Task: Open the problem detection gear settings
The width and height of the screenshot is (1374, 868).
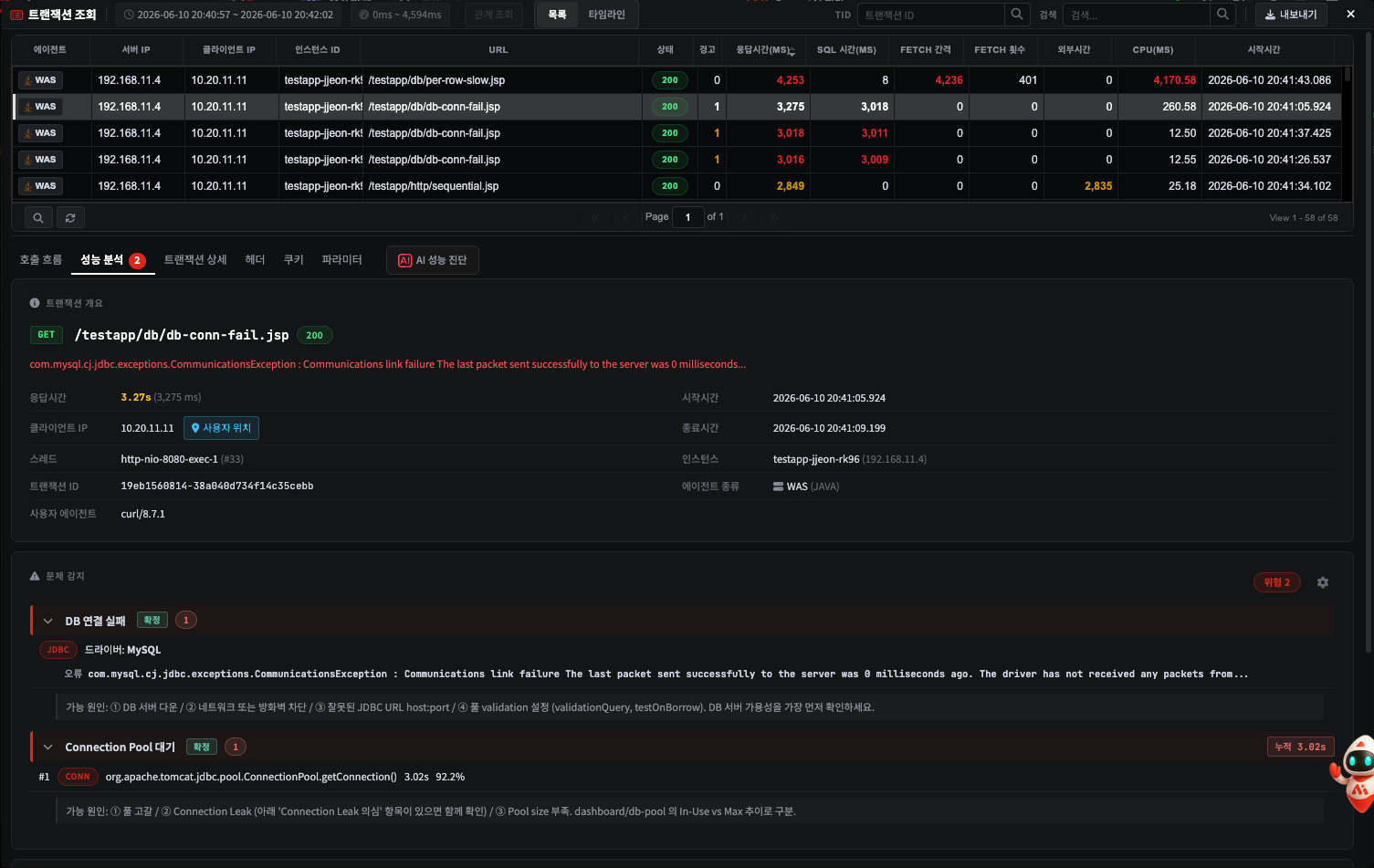Action: 1323,582
